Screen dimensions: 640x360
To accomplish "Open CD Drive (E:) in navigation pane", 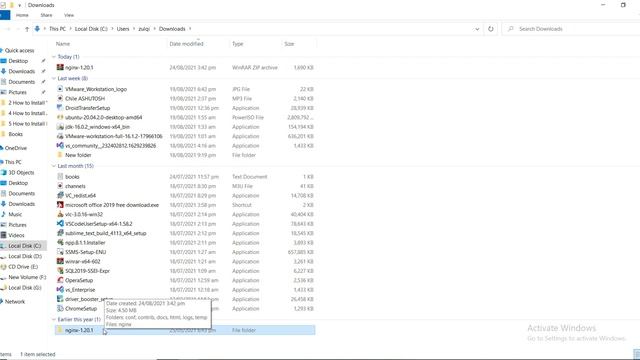I will [x=23, y=267].
